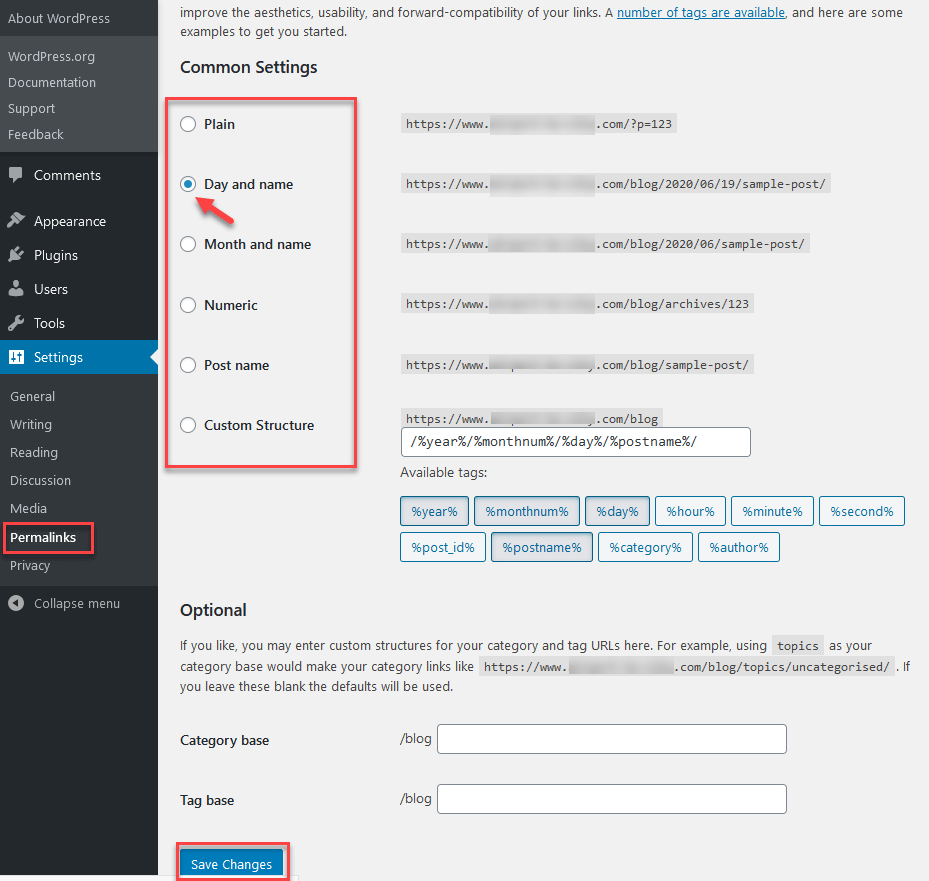Click the %monthnum% tag button
Screen dimensions: 929x881
527,511
